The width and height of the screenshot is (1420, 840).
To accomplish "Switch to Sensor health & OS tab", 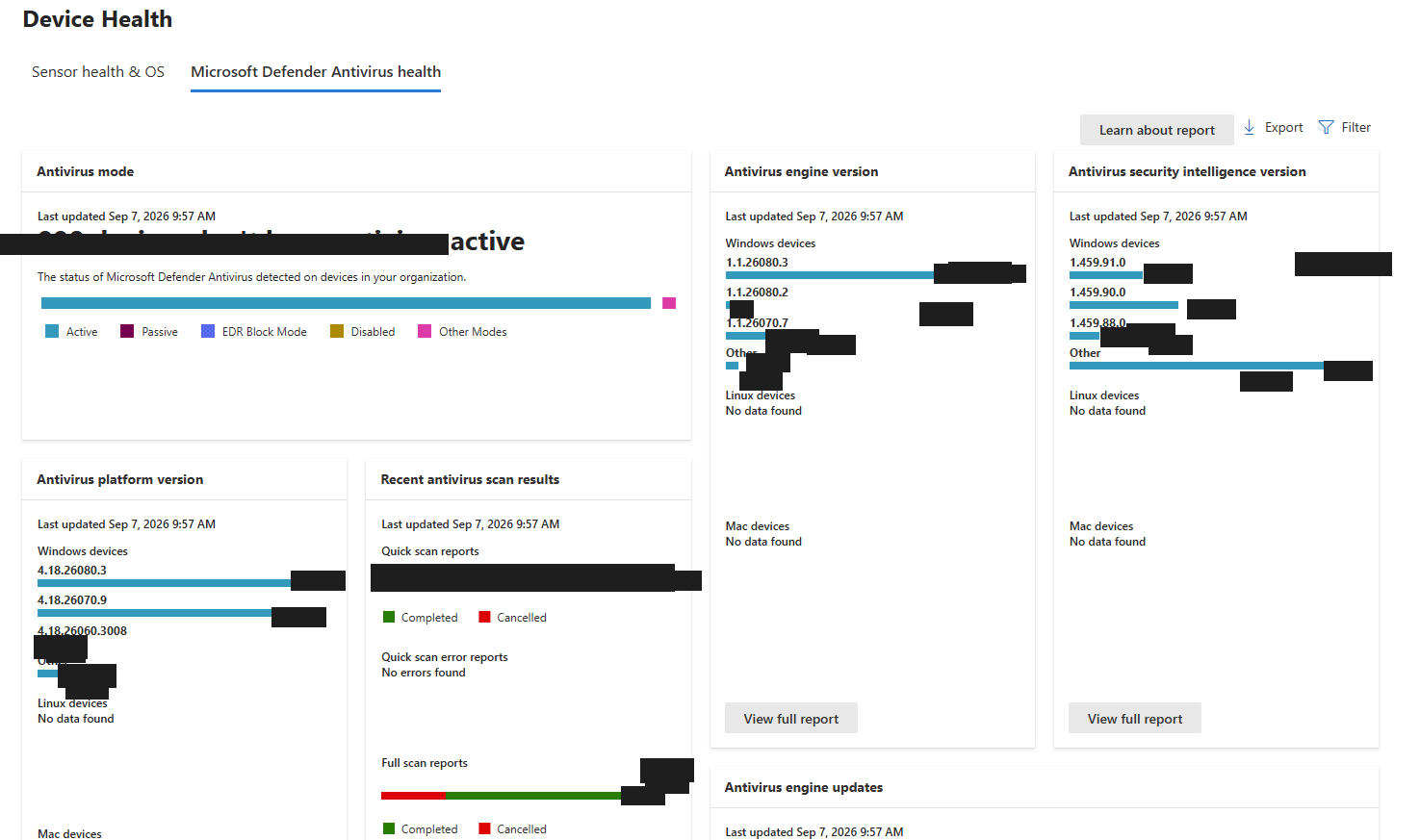I will point(98,72).
